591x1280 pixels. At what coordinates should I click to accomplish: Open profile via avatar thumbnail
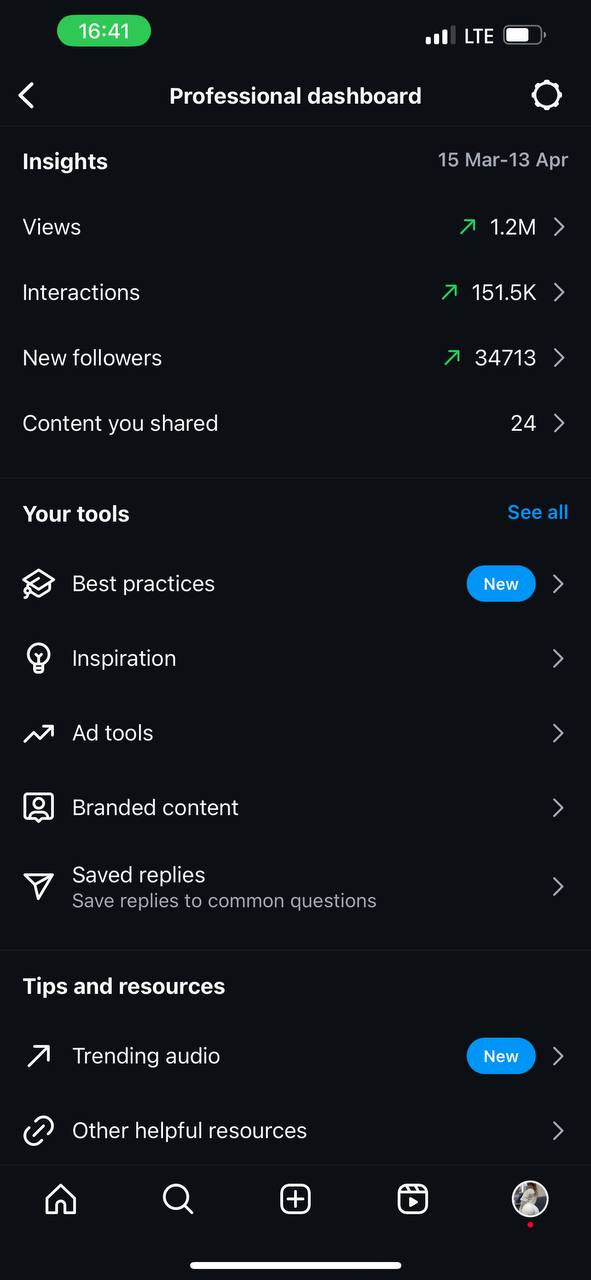coord(530,1198)
